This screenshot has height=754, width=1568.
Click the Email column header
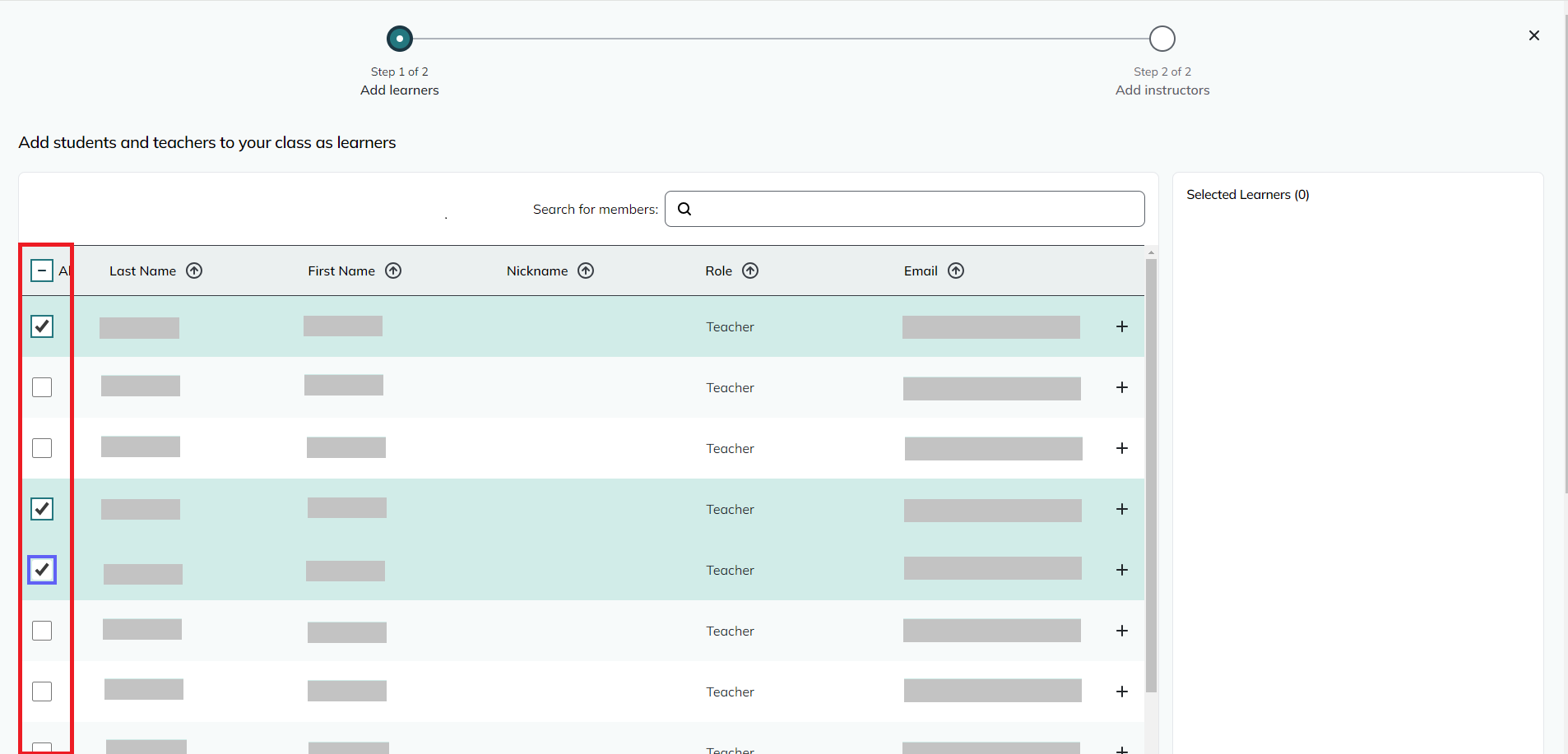pos(921,271)
